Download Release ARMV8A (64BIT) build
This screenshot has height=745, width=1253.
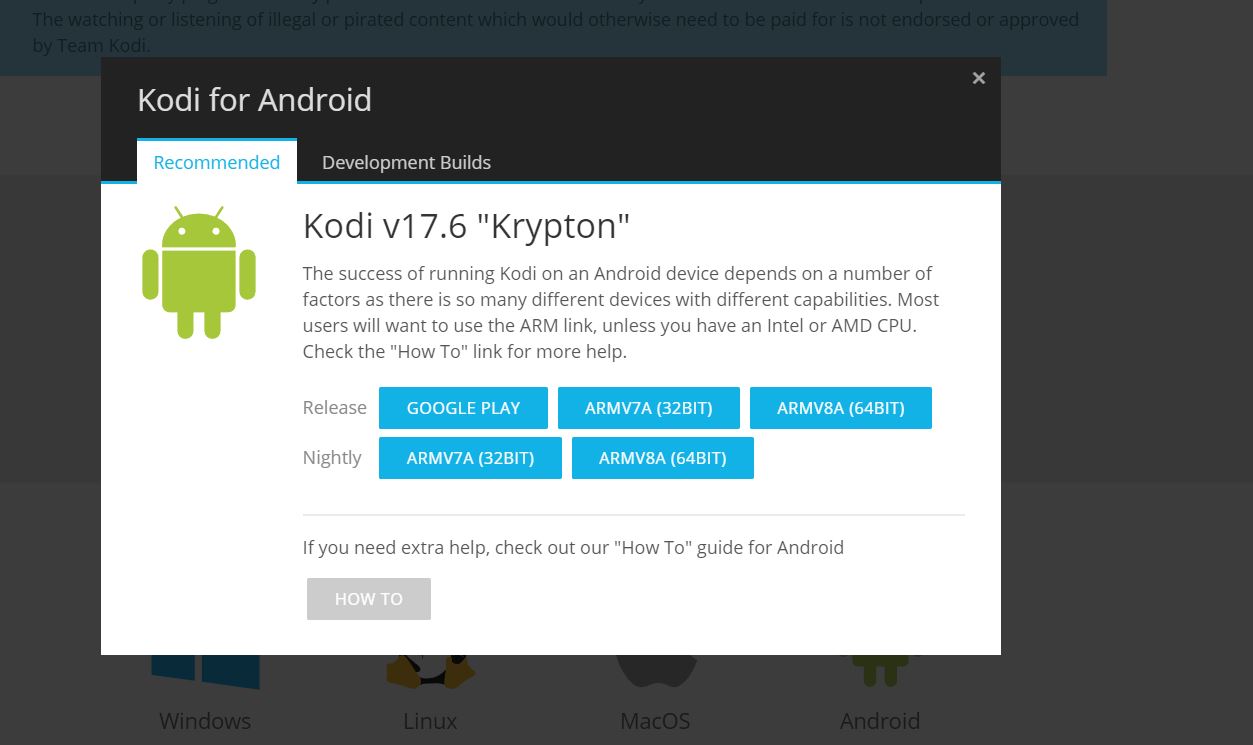tap(840, 408)
